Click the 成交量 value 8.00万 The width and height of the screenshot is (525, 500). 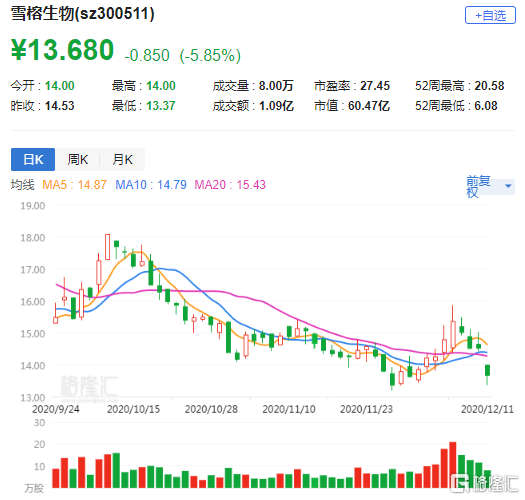click(x=276, y=86)
